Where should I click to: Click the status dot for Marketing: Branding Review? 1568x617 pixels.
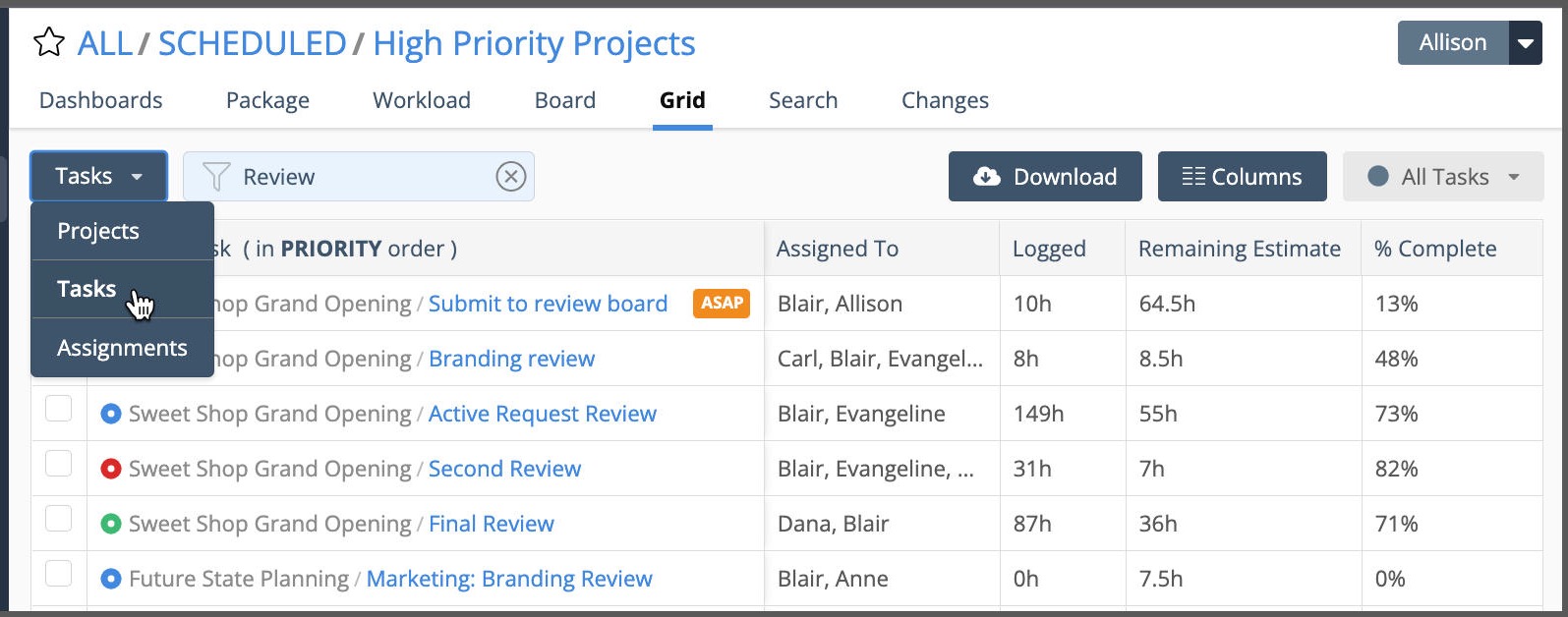(x=111, y=580)
